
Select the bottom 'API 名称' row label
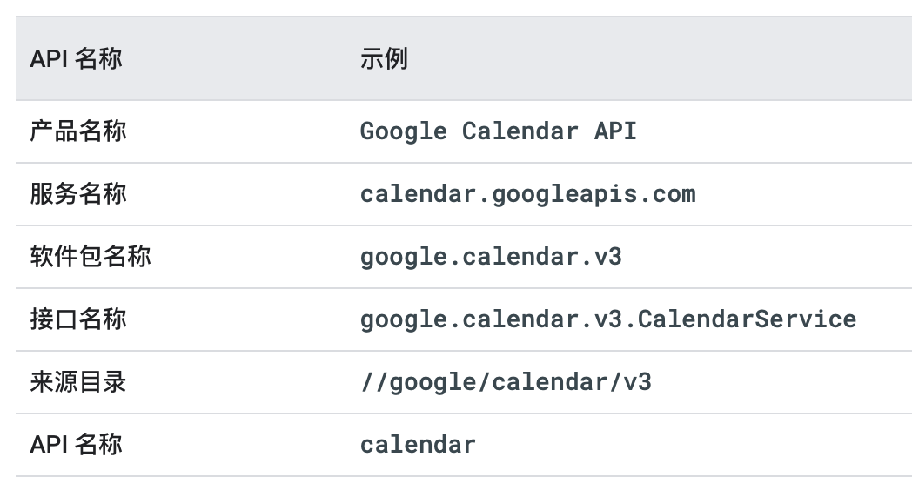click(x=76, y=444)
